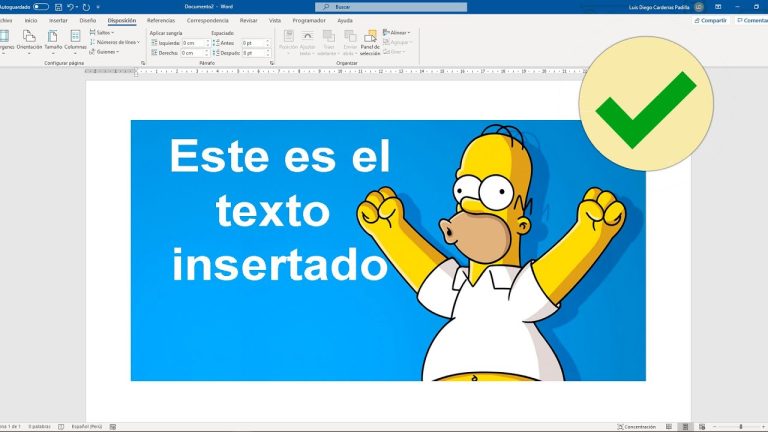Screen dimensions: 768x432
Task: Click the proofing check icon in status bar
Action: click(x=61, y=427)
